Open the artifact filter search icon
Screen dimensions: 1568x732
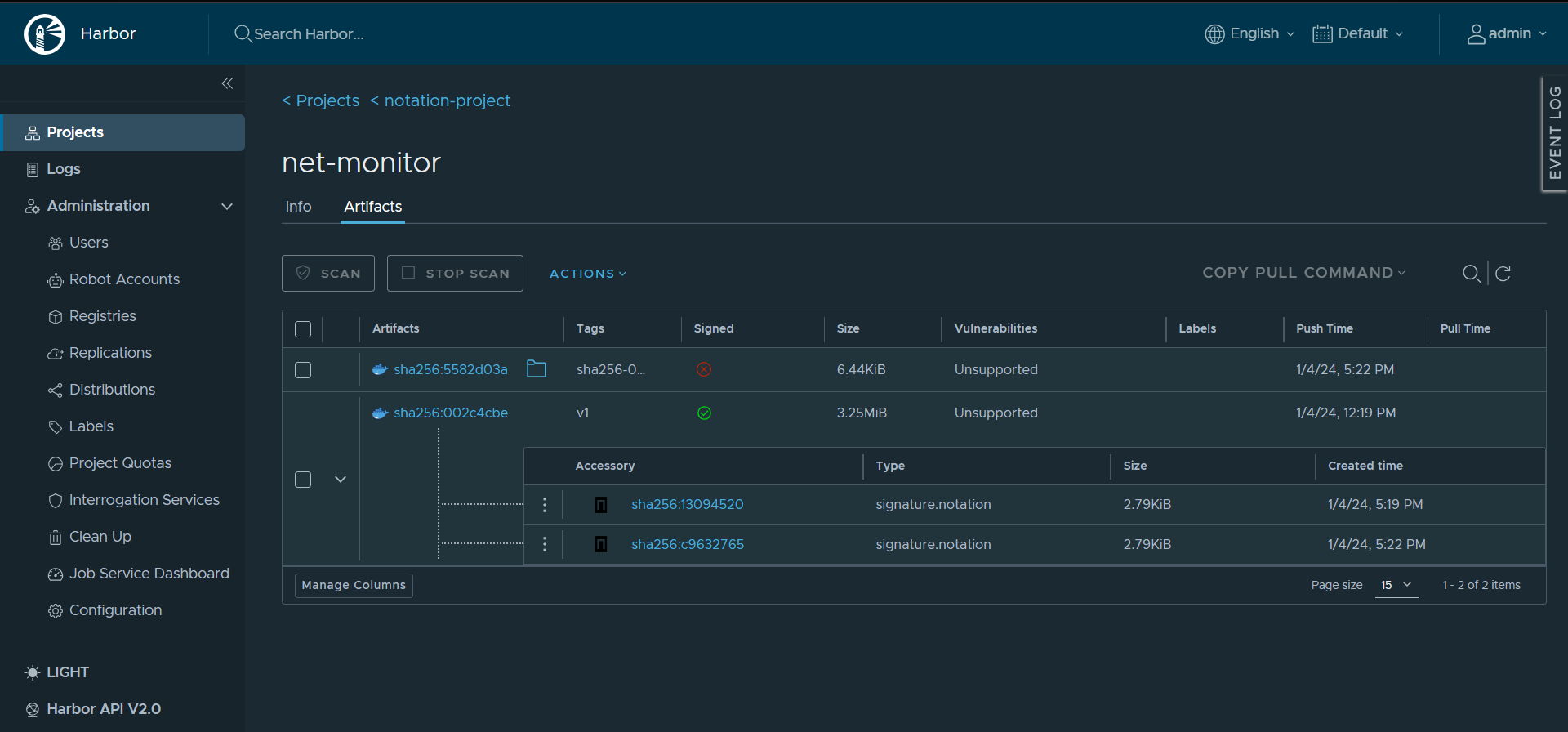tap(1471, 274)
